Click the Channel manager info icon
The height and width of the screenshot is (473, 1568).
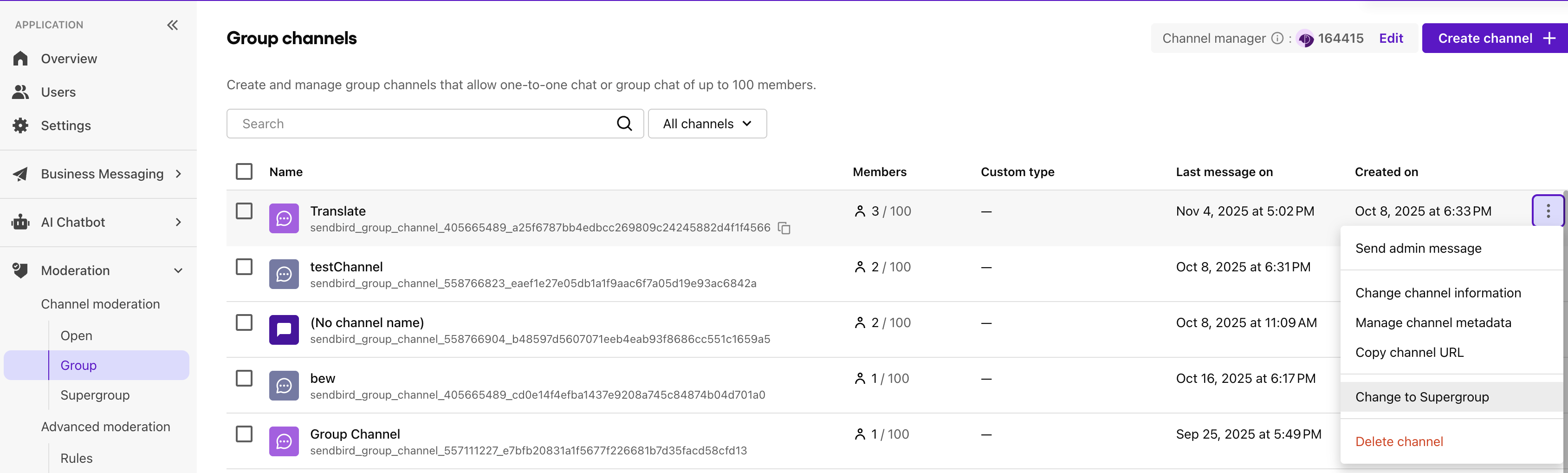tap(1277, 39)
